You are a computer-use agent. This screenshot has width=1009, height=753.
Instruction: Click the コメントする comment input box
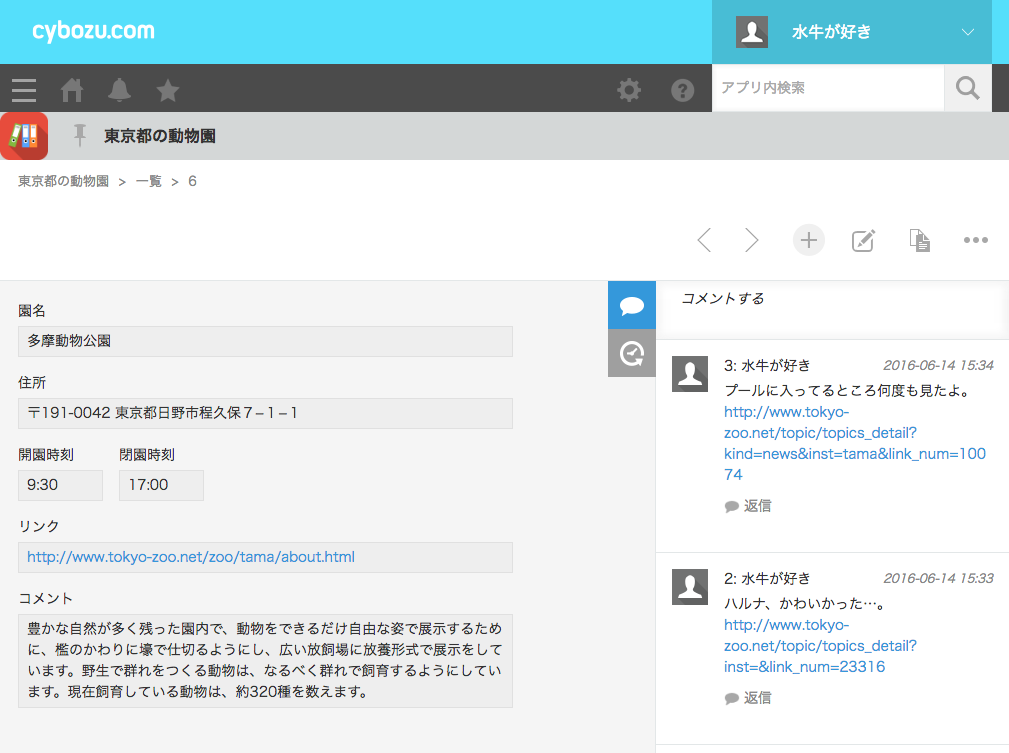click(833, 310)
